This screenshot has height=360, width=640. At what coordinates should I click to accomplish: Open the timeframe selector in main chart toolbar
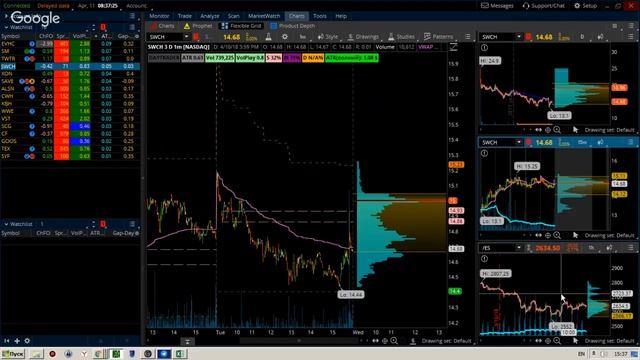click(x=303, y=37)
